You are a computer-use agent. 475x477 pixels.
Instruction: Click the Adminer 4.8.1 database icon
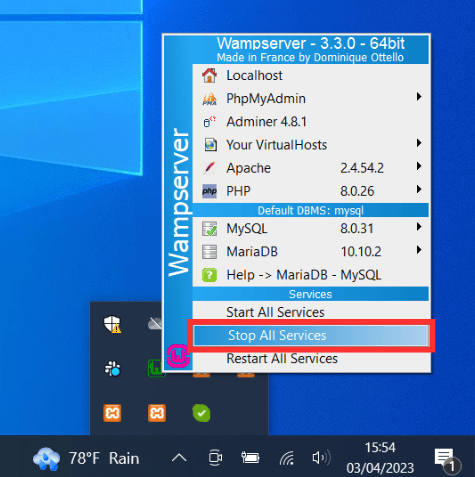209,122
